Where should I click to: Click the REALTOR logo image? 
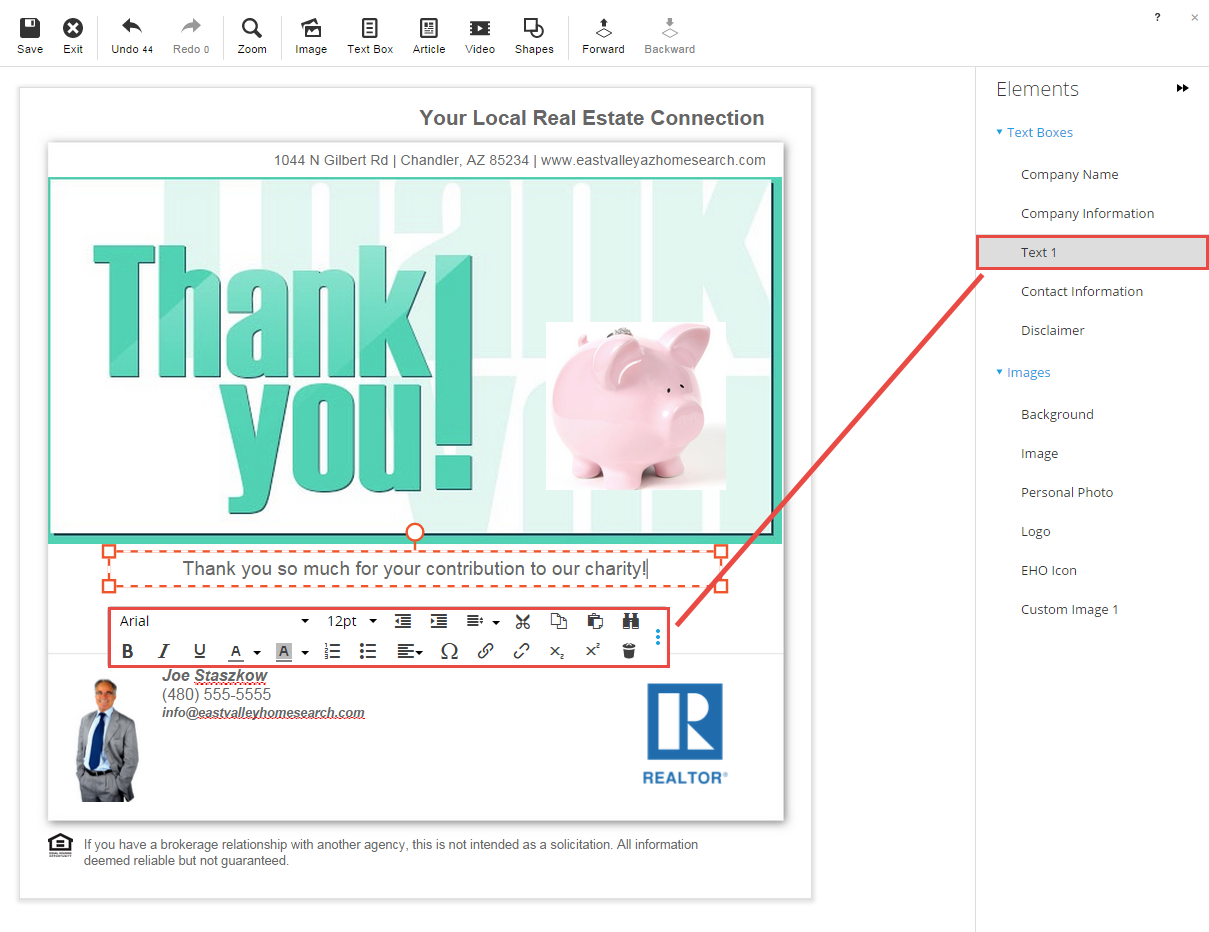[x=685, y=733]
